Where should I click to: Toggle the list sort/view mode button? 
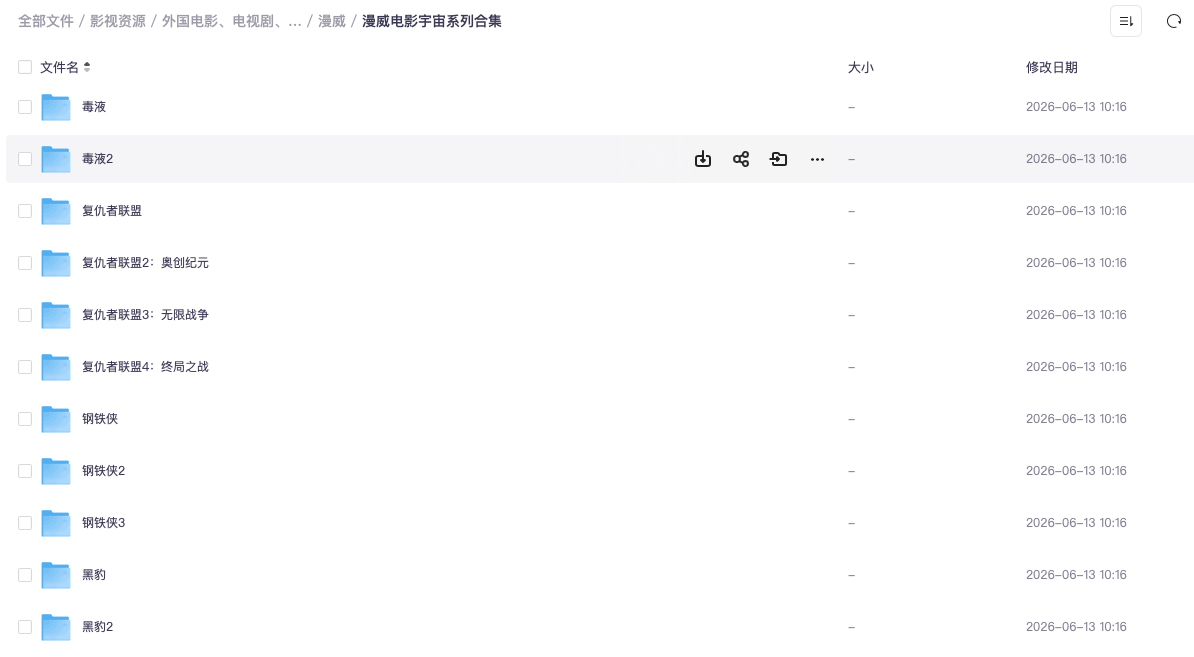pos(1125,21)
